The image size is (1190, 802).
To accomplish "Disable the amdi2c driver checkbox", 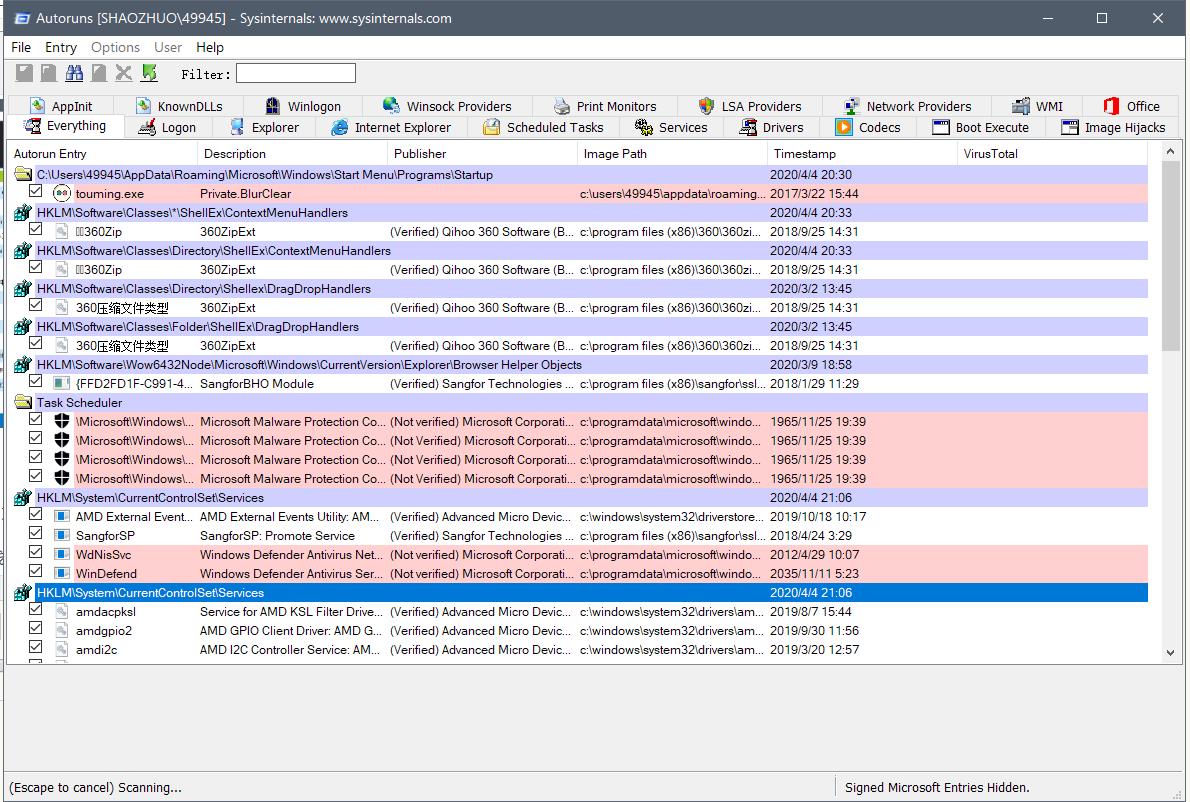I will pyautogui.click(x=36, y=647).
